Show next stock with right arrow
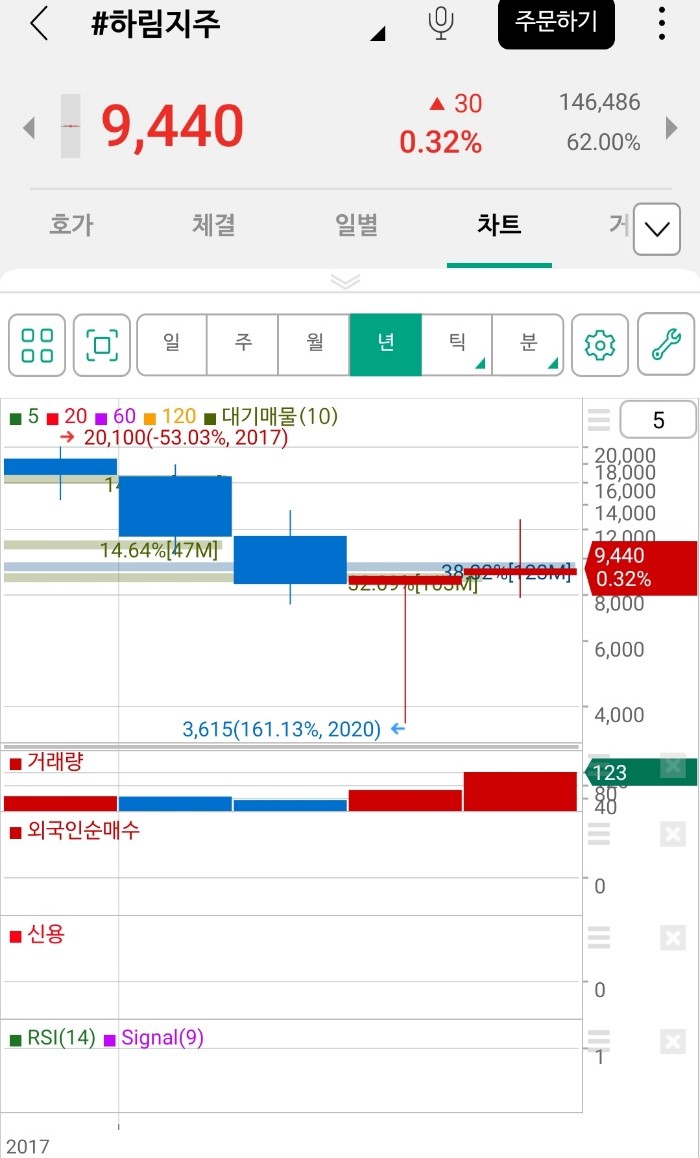The height and width of the screenshot is (1158, 700). (x=671, y=128)
